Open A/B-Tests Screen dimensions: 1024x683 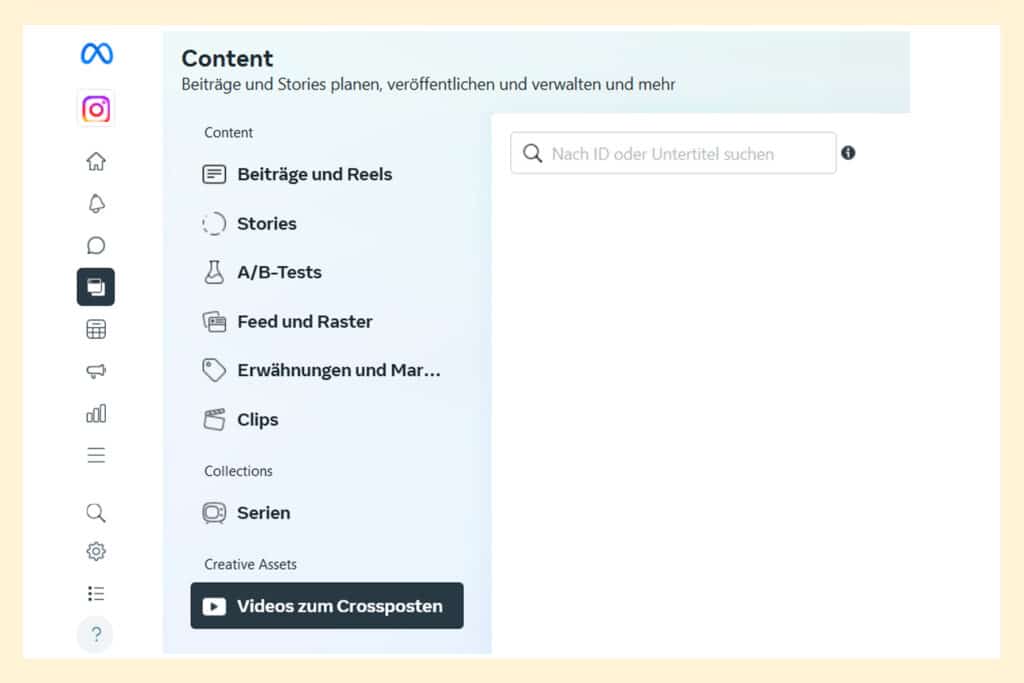(280, 272)
